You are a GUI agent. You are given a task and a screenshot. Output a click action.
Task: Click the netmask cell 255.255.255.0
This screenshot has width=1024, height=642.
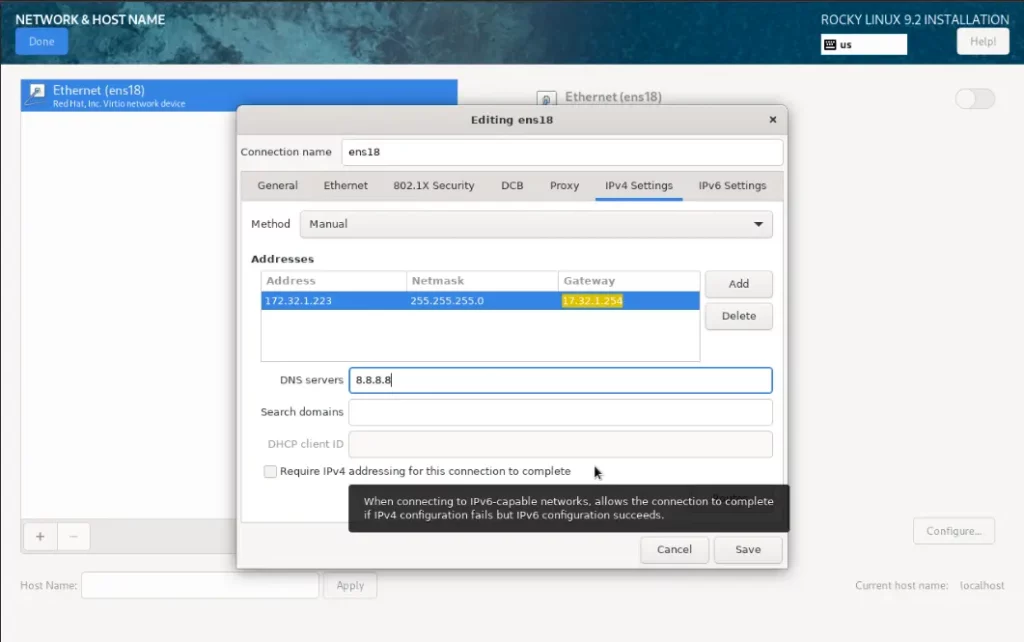482,300
